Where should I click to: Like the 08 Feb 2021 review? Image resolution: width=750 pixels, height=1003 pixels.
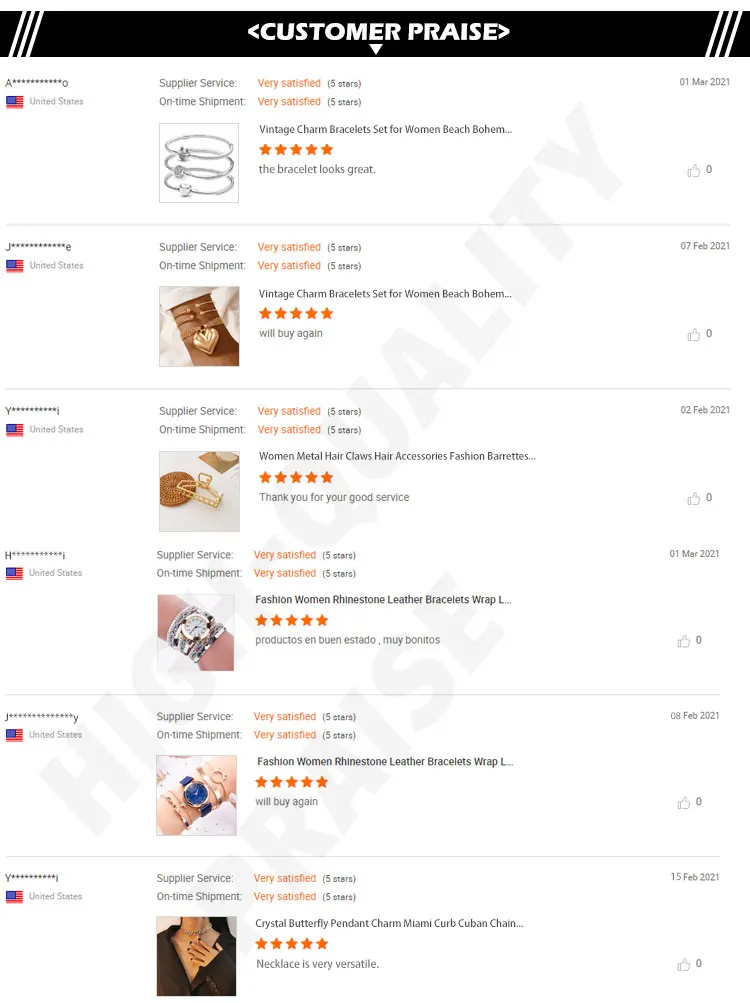pyautogui.click(x=683, y=802)
